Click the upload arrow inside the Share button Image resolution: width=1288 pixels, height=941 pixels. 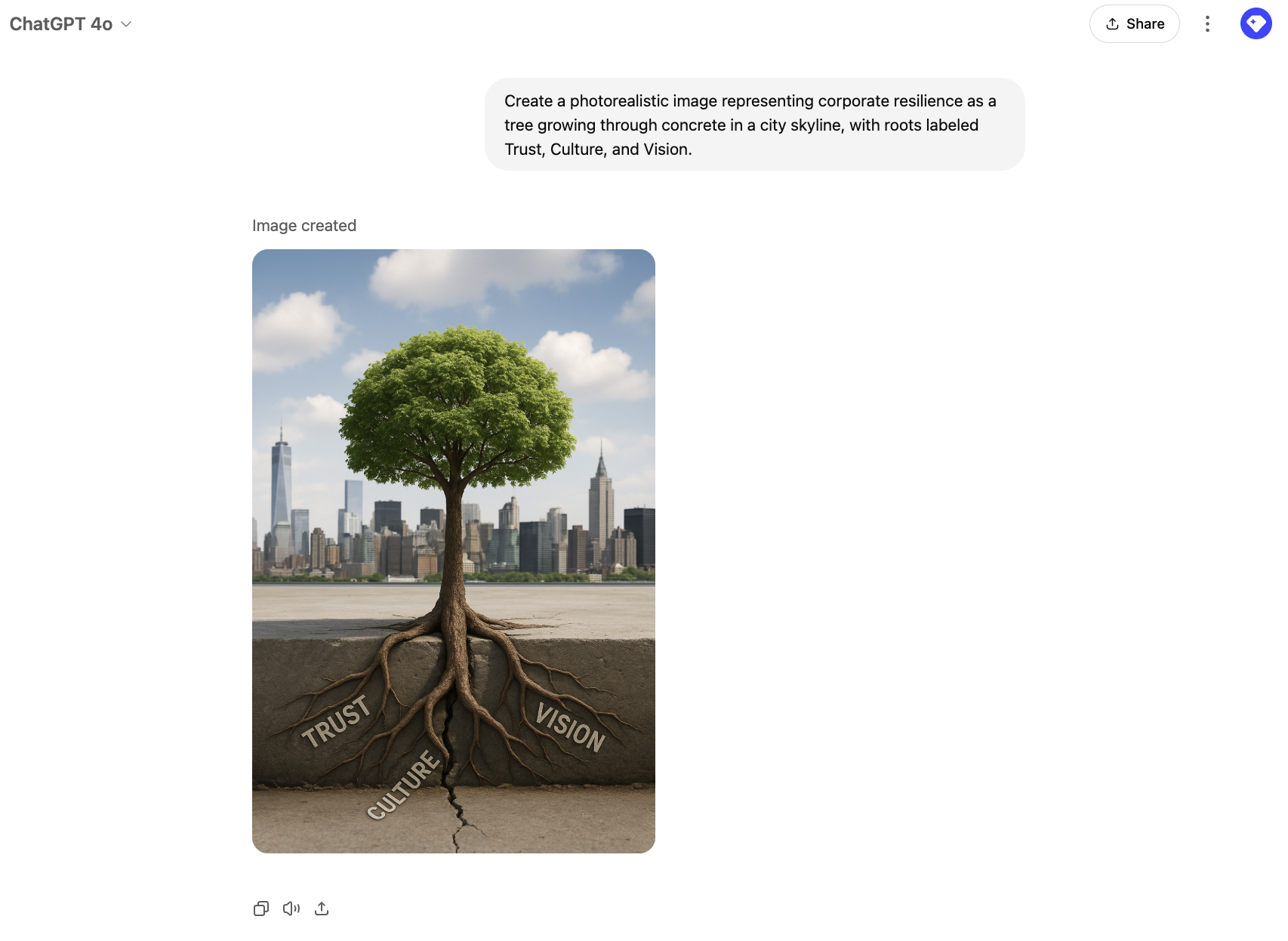tap(1112, 24)
